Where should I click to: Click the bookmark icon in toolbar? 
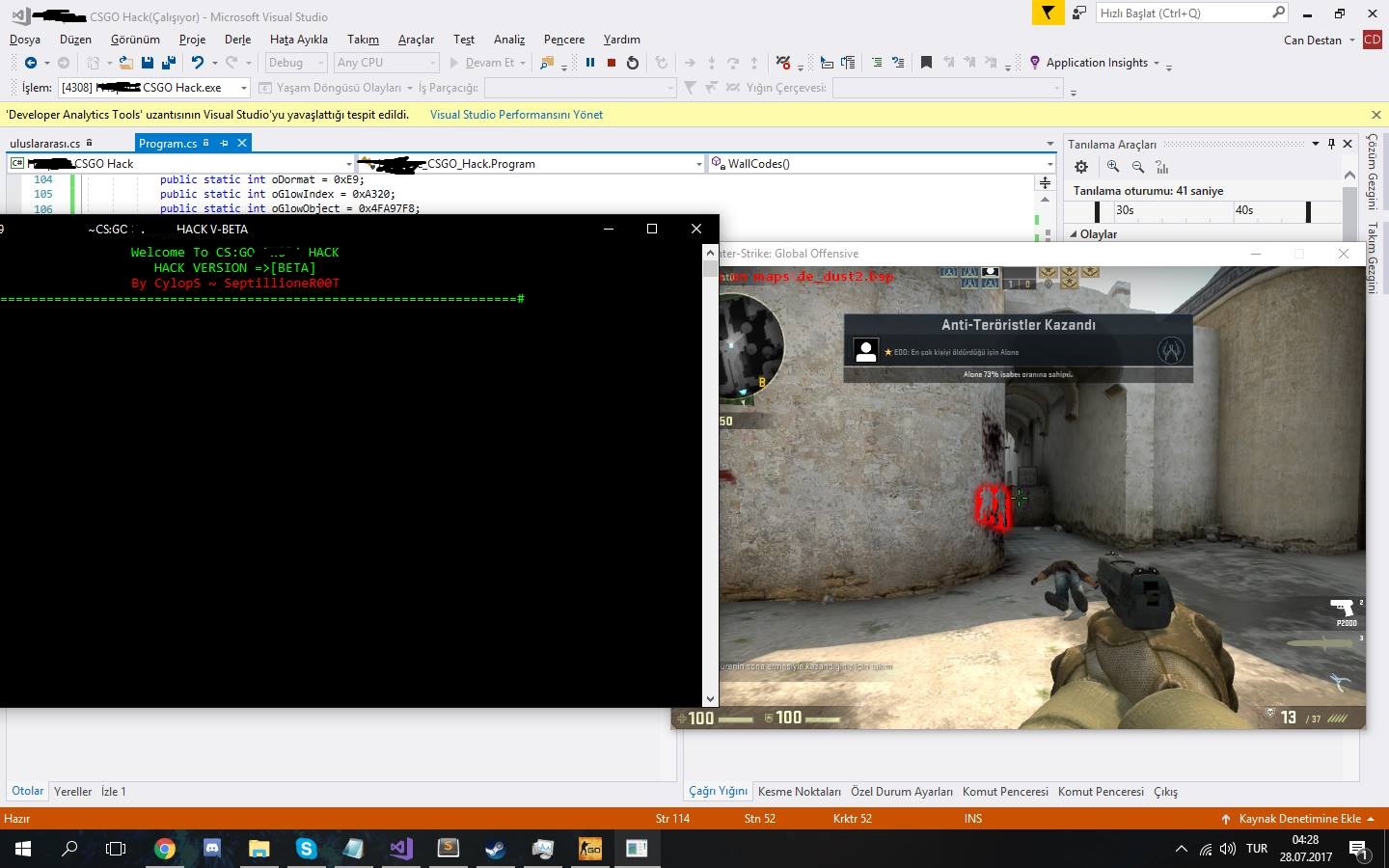pos(926,63)
